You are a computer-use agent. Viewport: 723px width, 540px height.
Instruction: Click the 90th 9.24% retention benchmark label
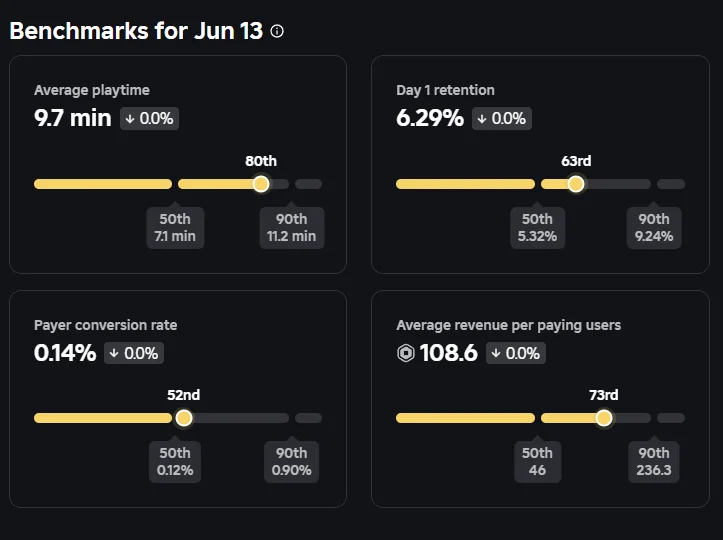pos(654,228)
